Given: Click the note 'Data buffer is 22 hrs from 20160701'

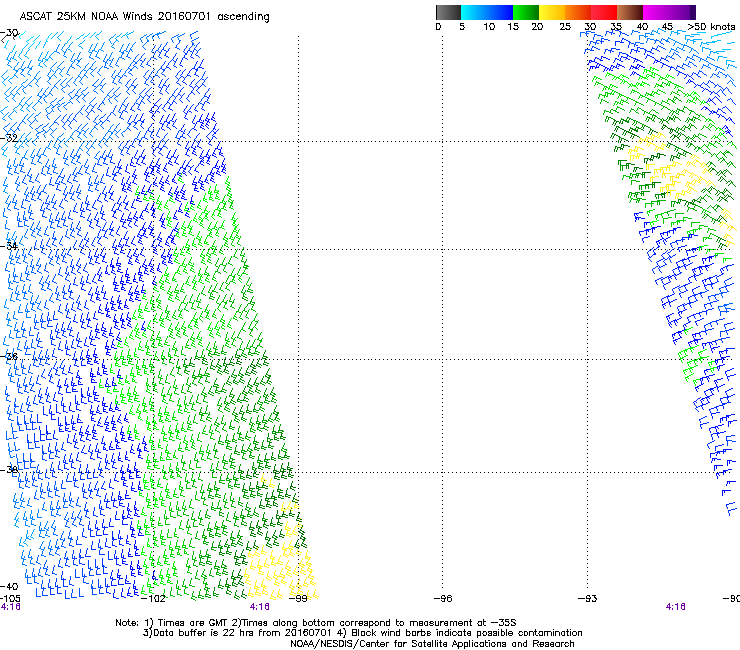Looking at the screenshot, I should click(x=241, y=633).
